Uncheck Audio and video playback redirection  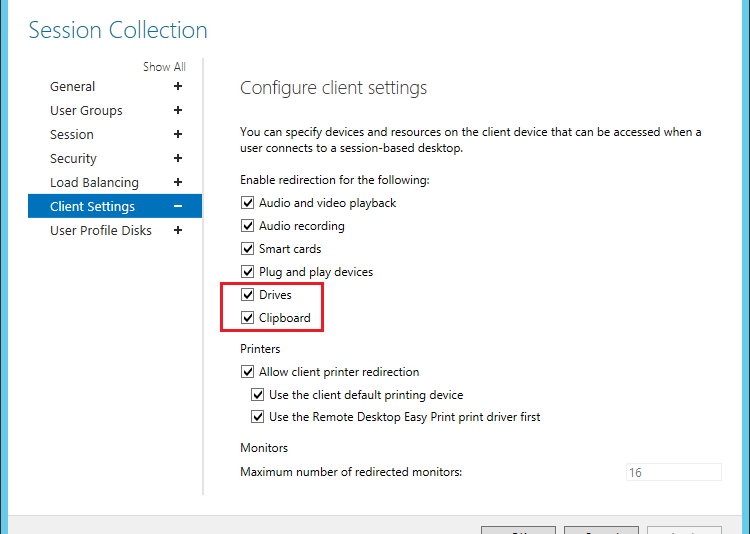tap(248, 203)
